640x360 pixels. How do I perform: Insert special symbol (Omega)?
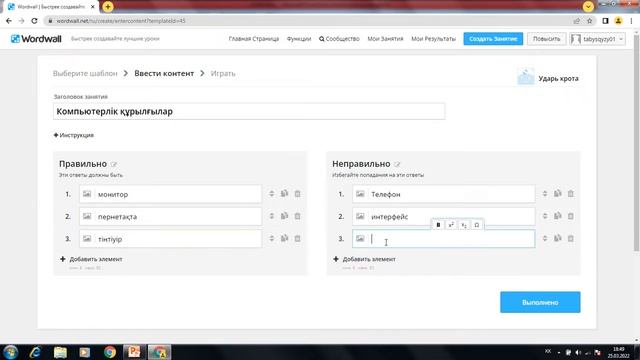click(476, 225)
